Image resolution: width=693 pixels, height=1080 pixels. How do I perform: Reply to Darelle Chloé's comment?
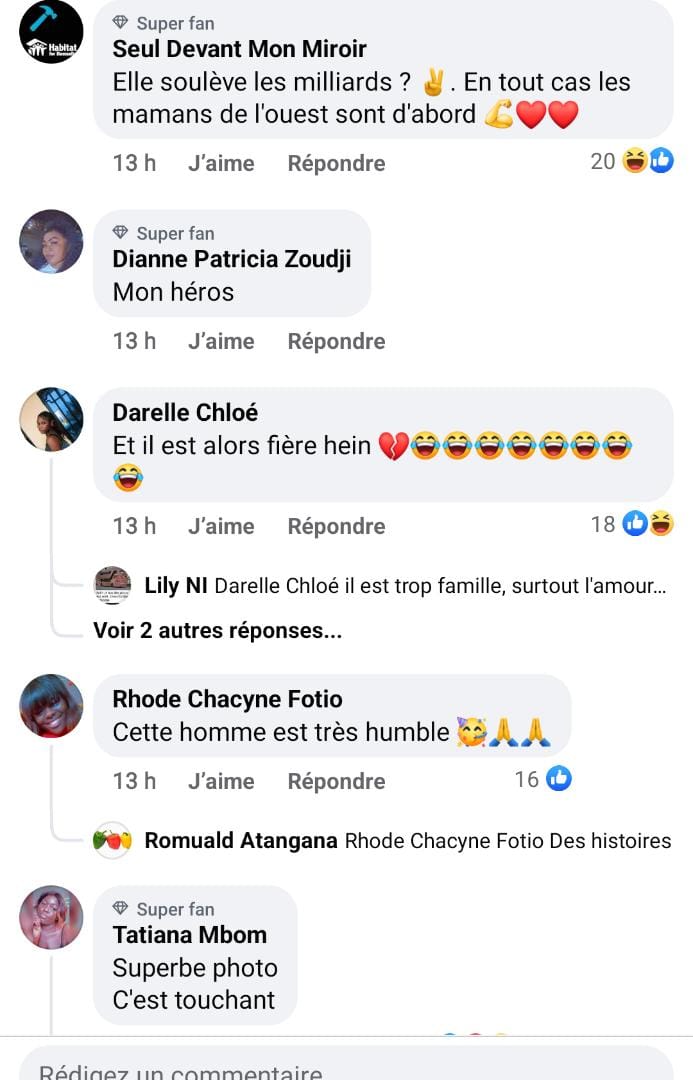pyautogui.click(x=336, y=526)
